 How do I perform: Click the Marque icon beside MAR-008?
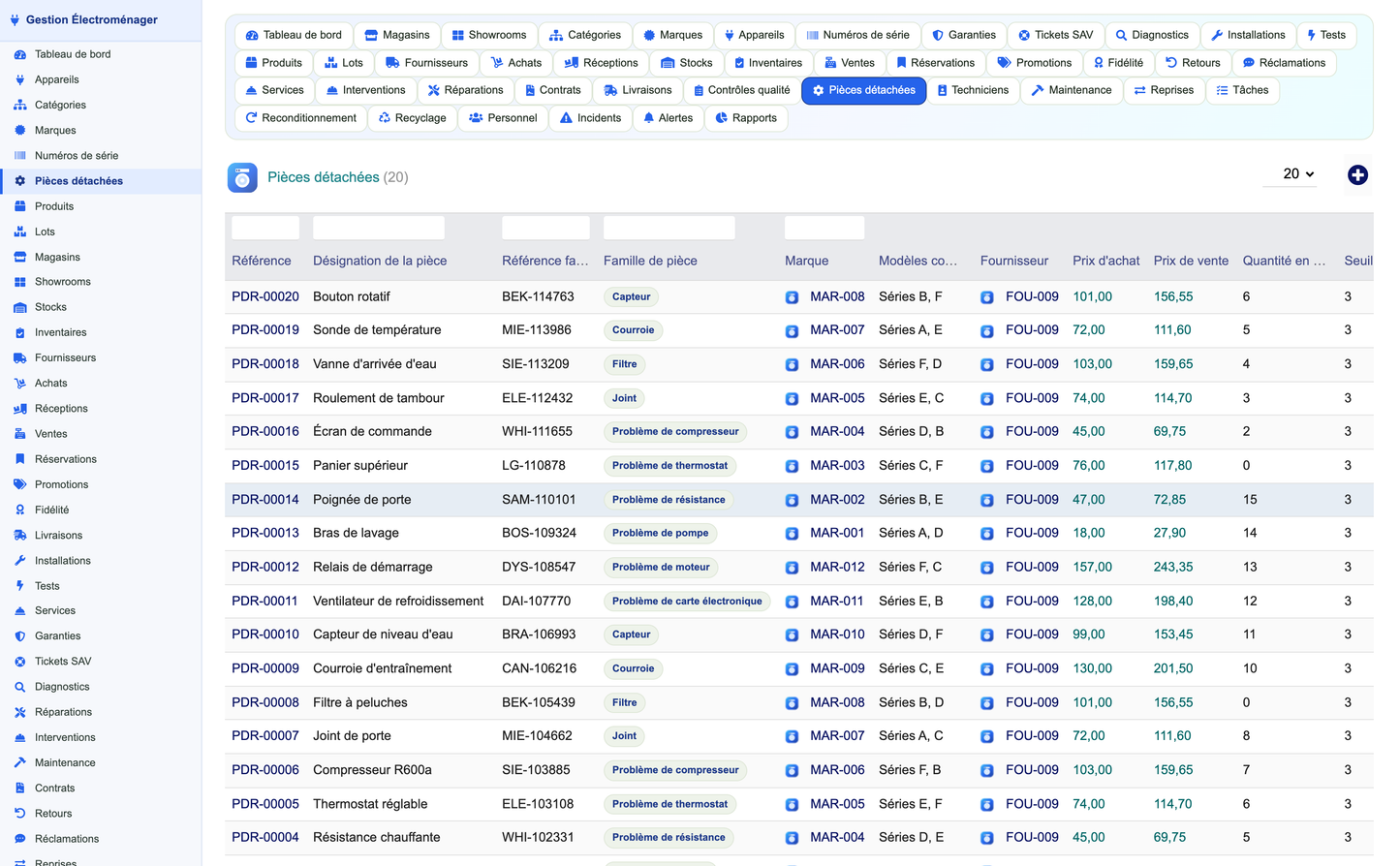(792, 297)
